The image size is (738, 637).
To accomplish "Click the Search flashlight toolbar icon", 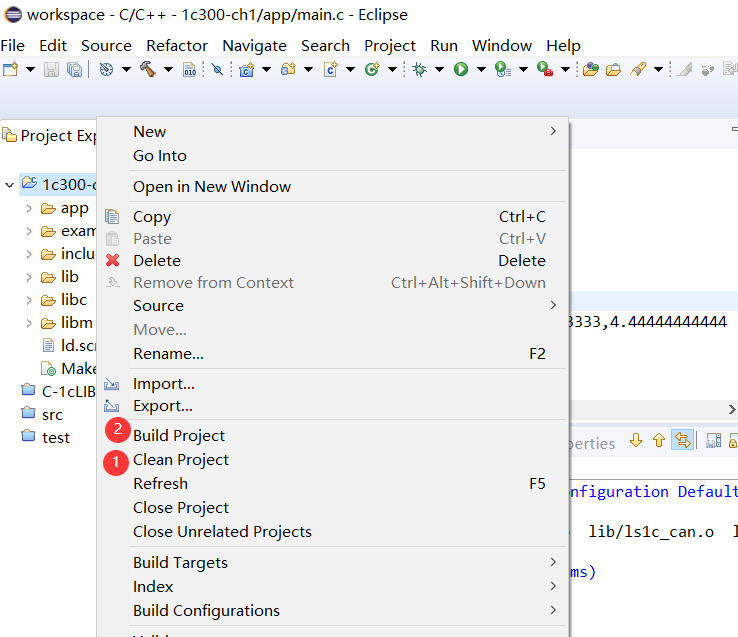I will pos(638,70).
